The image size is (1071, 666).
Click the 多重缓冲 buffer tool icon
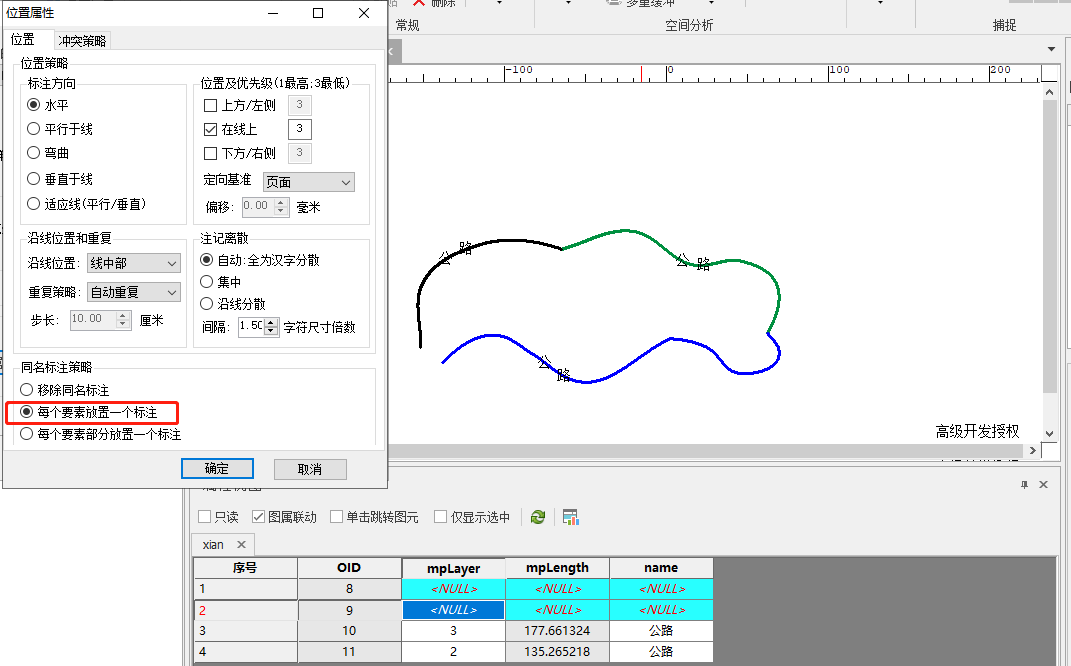[613, 3]
